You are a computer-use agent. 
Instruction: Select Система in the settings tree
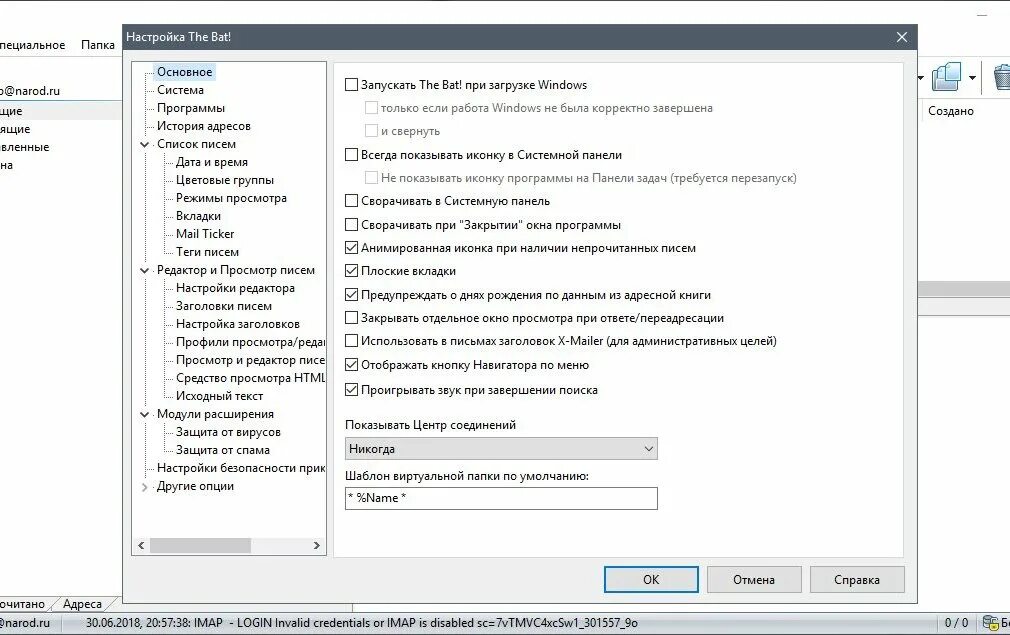click(180, 90)
